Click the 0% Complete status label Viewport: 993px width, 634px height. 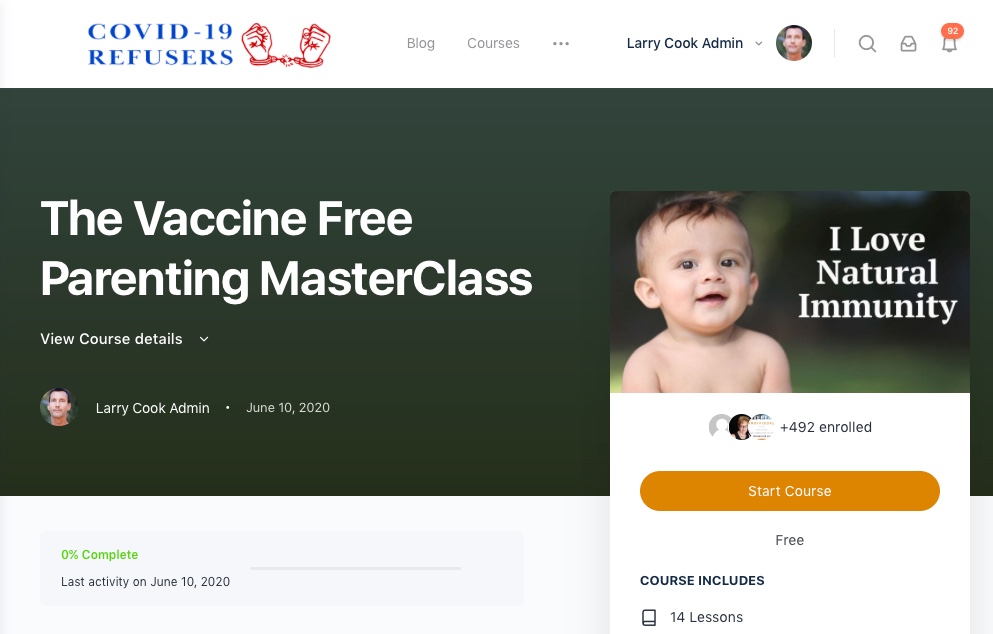click(99, 554)
